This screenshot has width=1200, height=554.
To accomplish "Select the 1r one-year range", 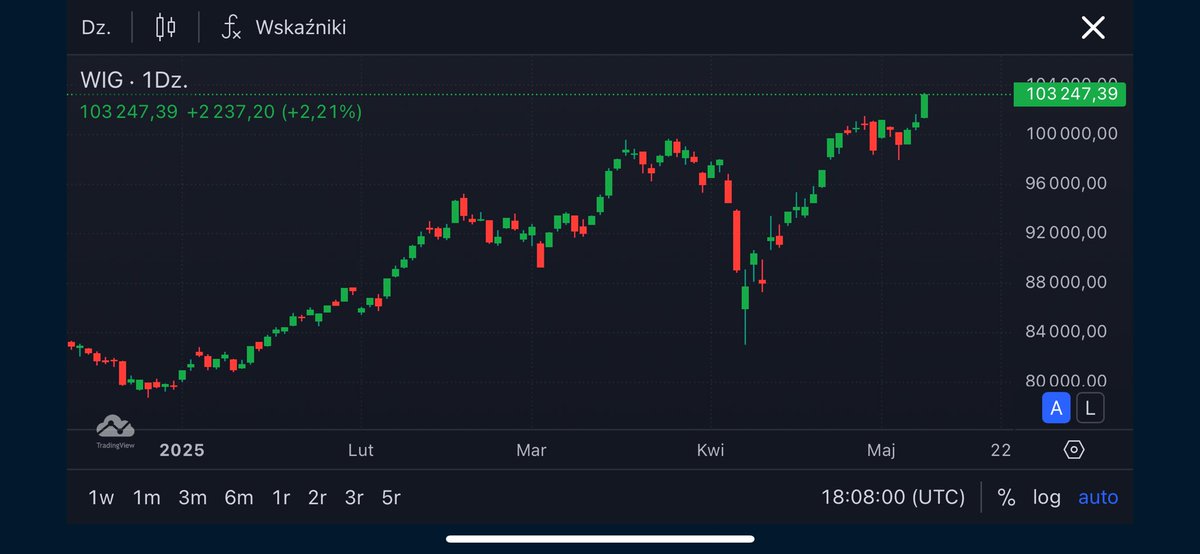I will [282, 497].
